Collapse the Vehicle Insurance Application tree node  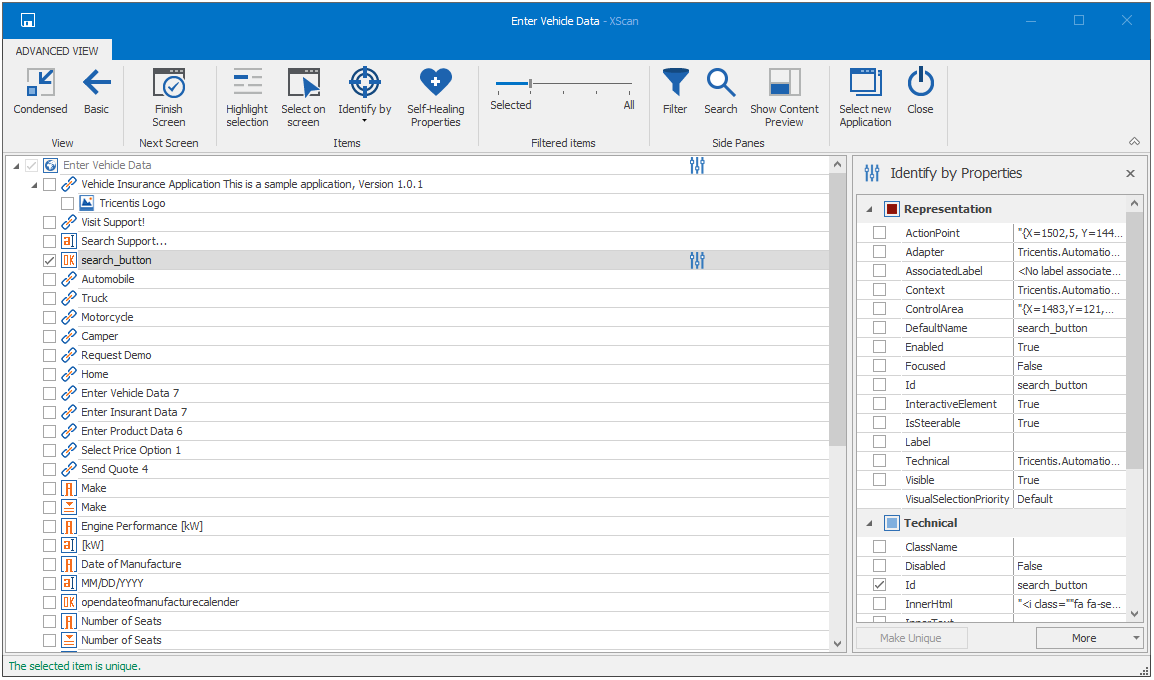(x=33, y=185)
